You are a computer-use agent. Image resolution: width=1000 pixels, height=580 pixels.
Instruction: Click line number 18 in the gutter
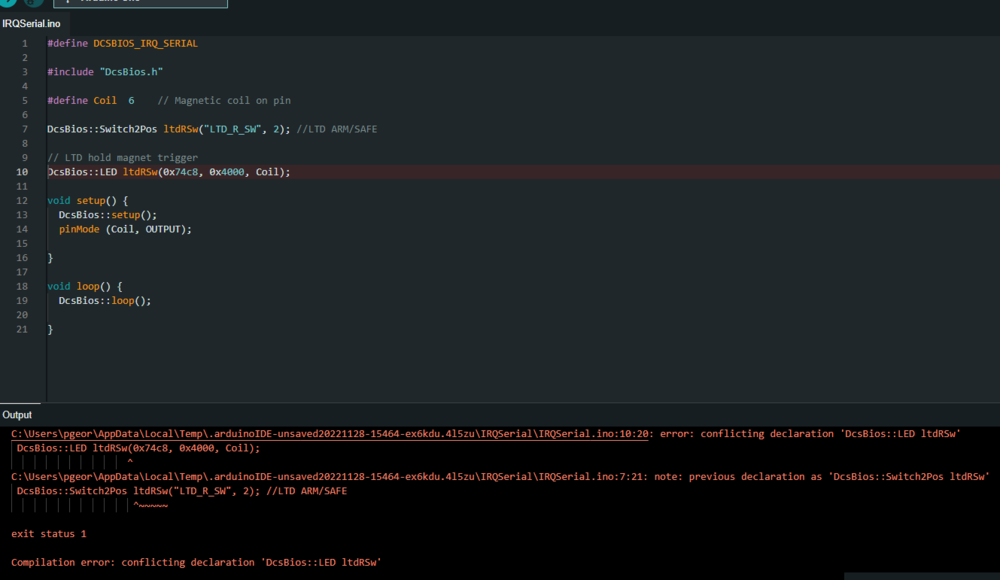tap(22, 286)
